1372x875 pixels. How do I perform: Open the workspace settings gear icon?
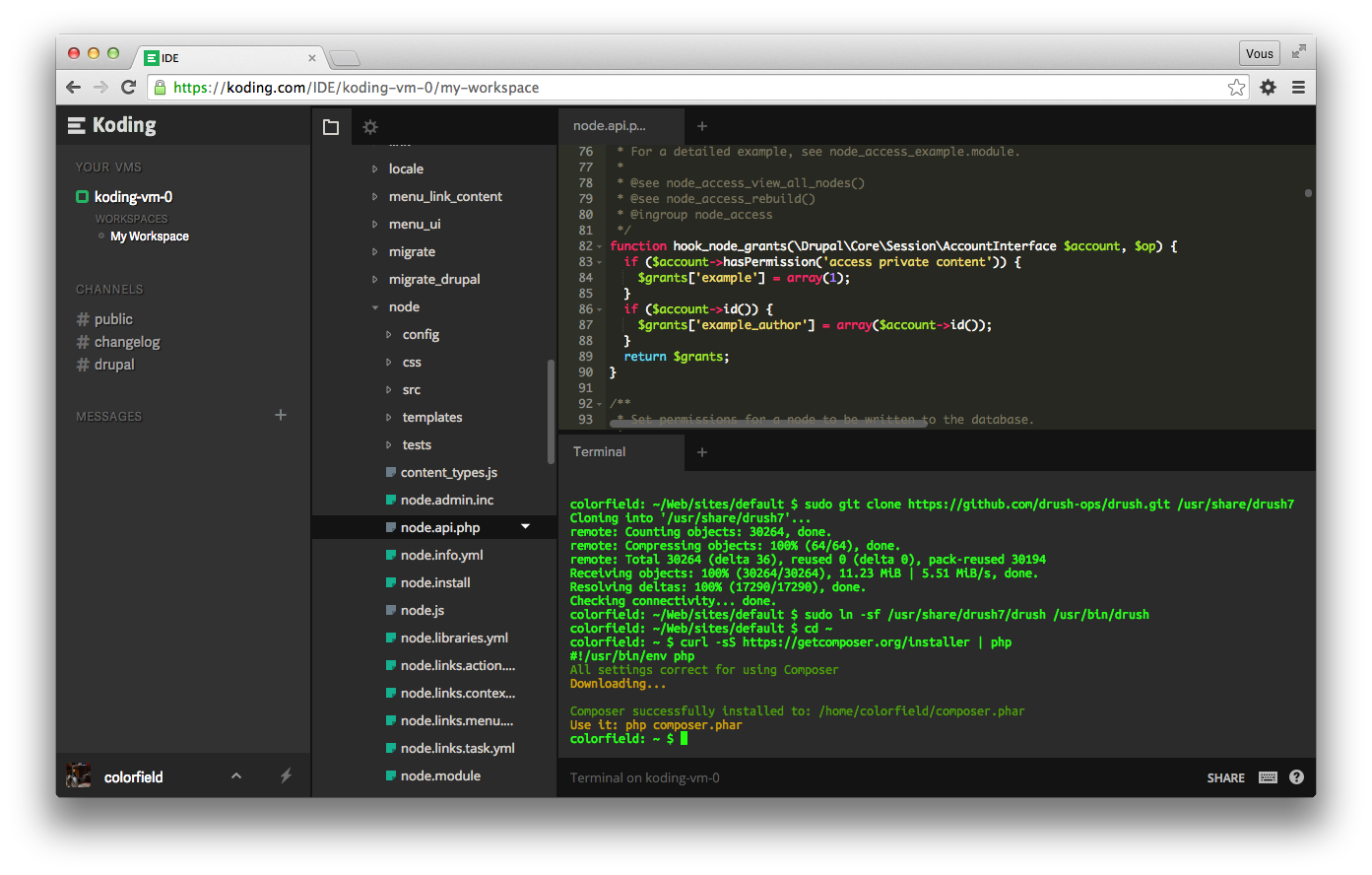point(369,126)
